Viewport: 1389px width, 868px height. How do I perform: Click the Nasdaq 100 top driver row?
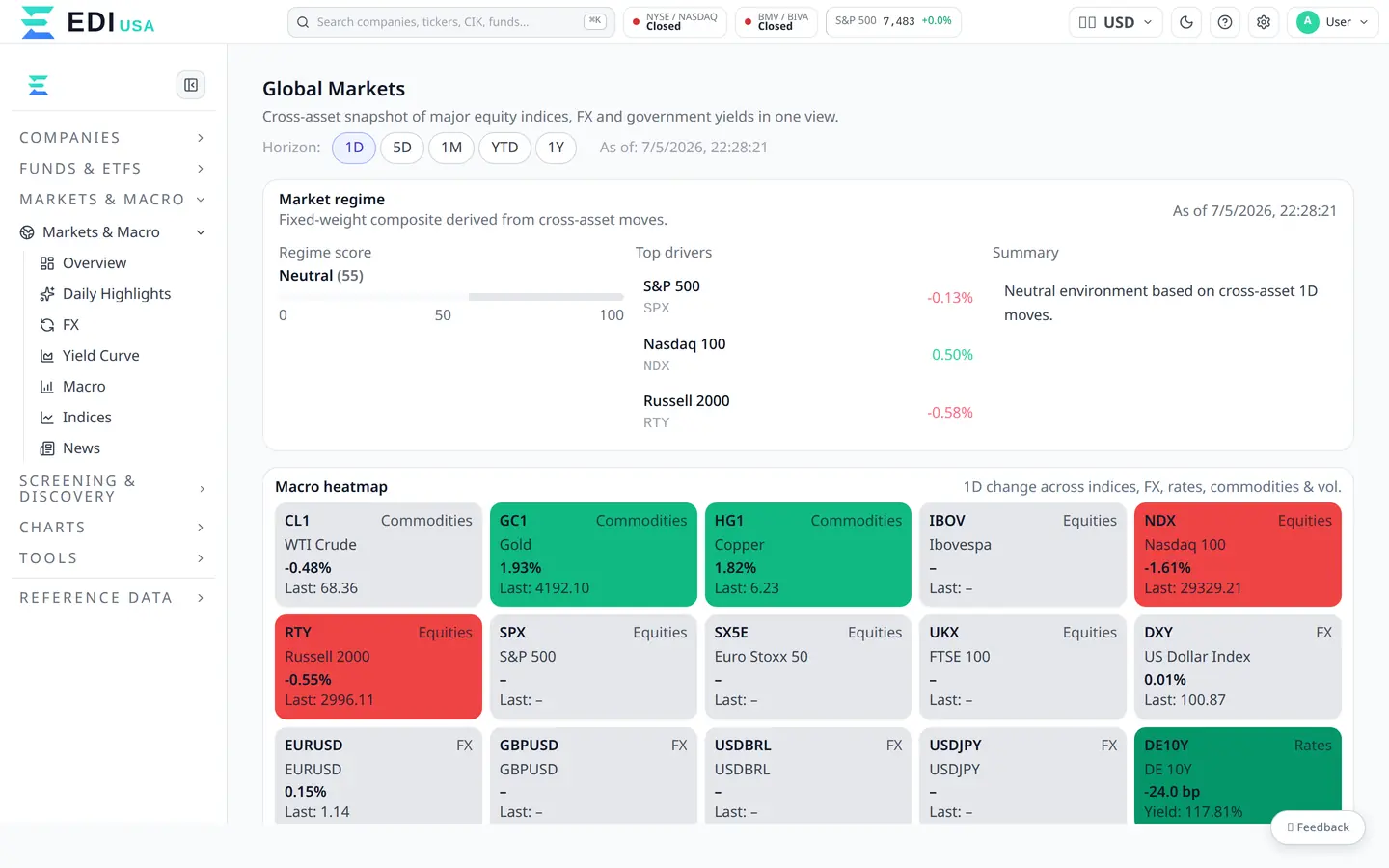tap(808, 355)
